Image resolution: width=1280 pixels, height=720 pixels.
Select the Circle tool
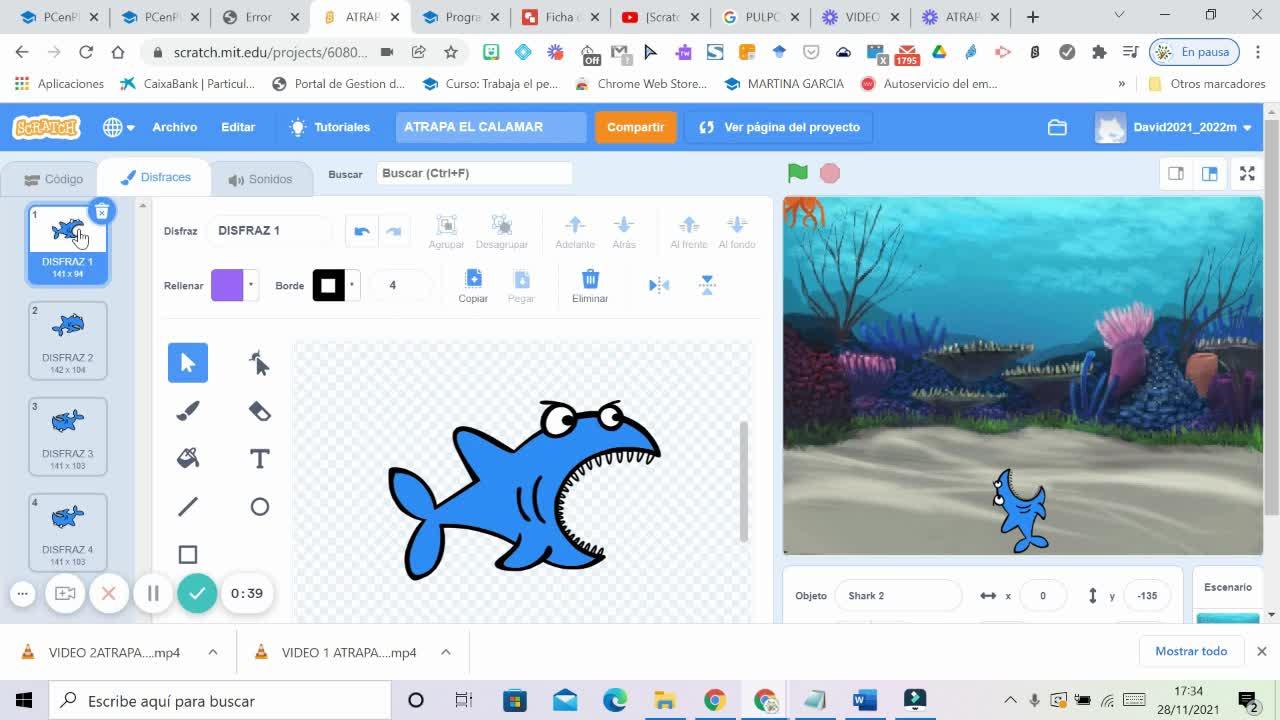click(x=259, y=507)
